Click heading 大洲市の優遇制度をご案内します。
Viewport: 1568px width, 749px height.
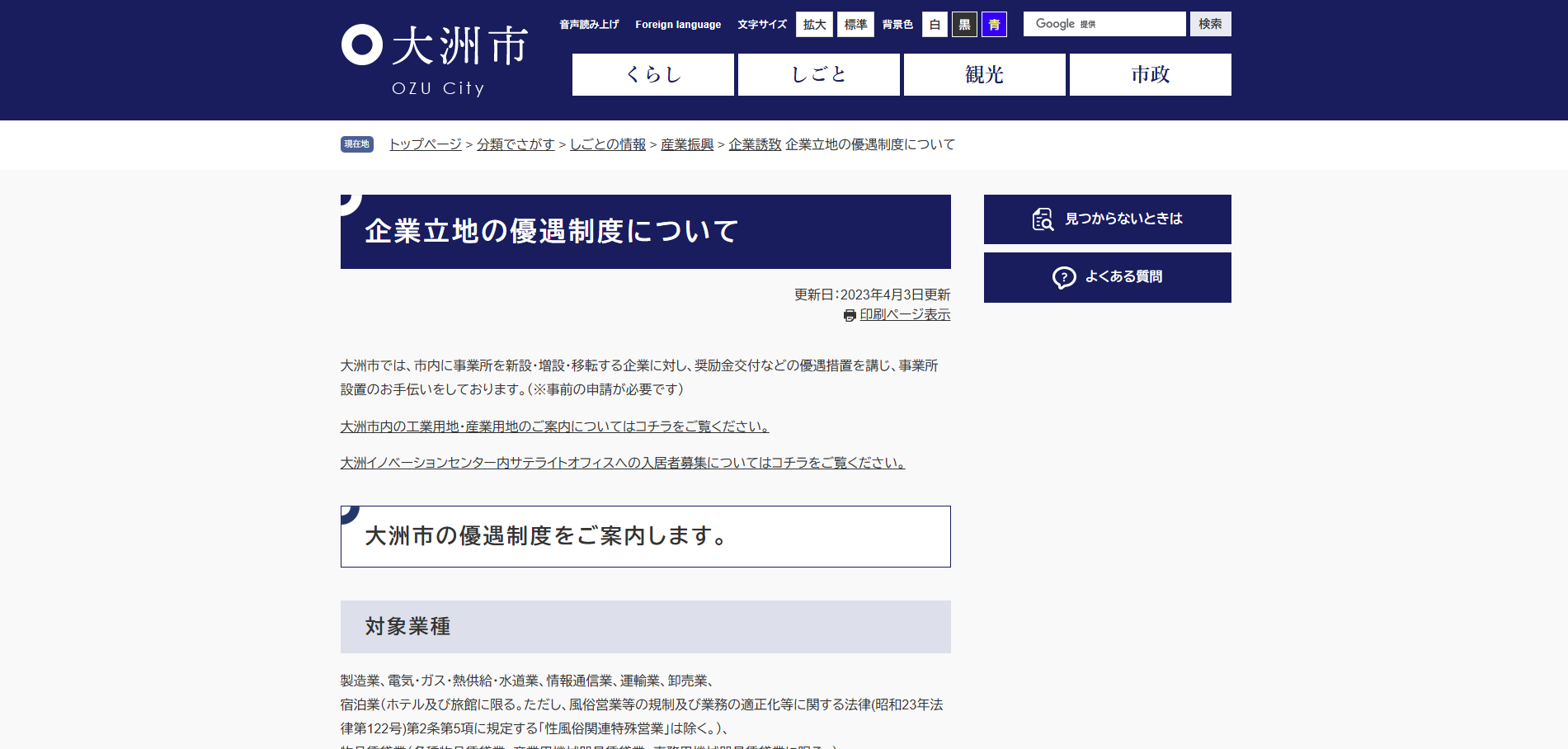click(x=546, y=536)
